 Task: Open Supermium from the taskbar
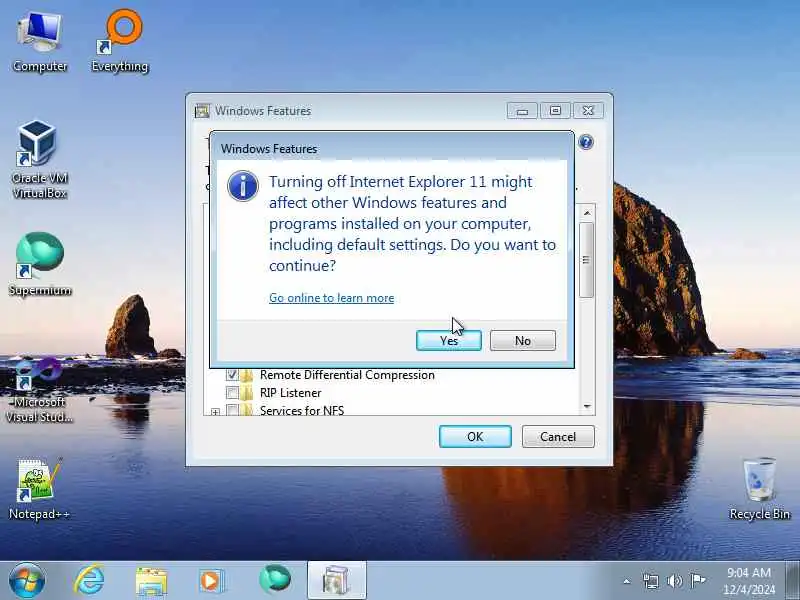tap(275, 580)
